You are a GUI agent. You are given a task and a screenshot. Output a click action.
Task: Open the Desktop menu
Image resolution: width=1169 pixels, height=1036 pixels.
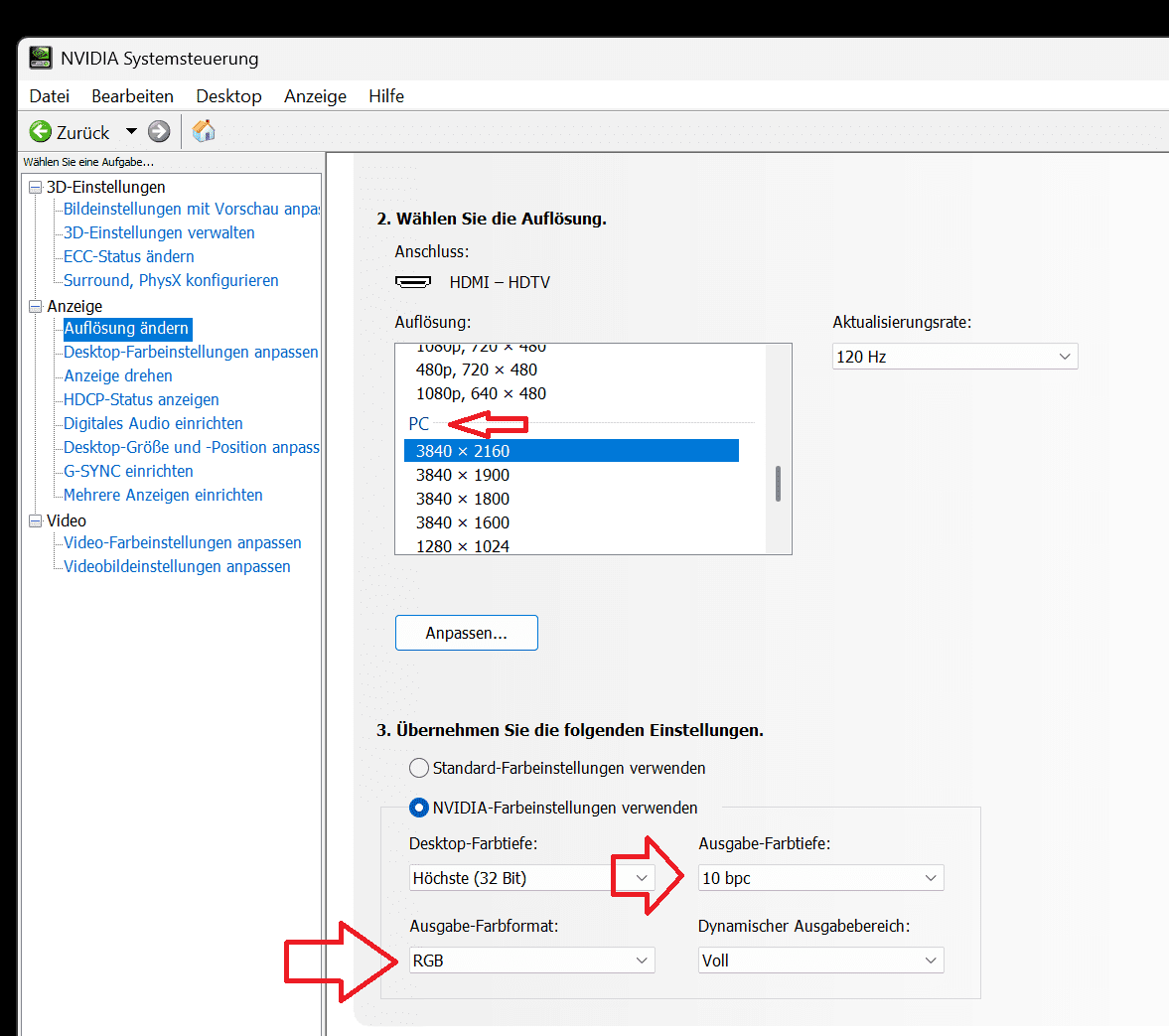coord(228,96)
